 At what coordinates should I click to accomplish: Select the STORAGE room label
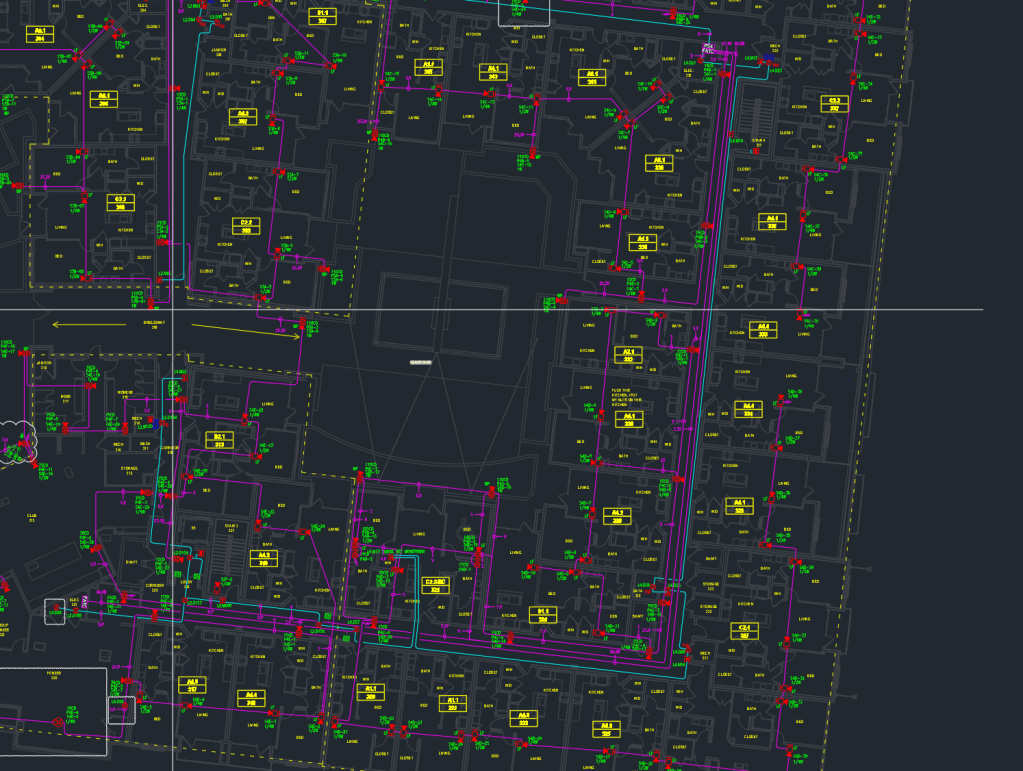[x=128, y=470]
